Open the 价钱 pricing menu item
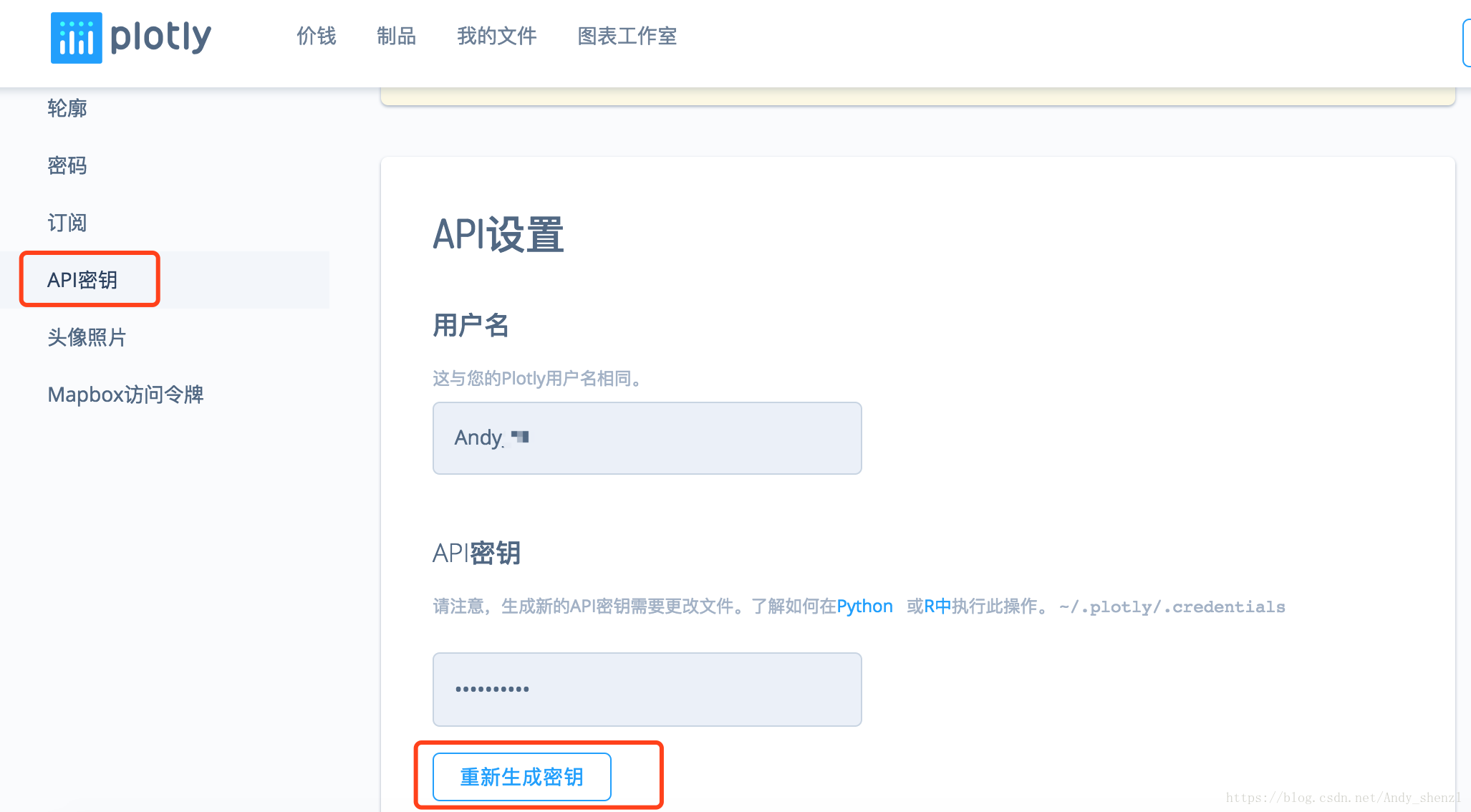 coord(316,36)
